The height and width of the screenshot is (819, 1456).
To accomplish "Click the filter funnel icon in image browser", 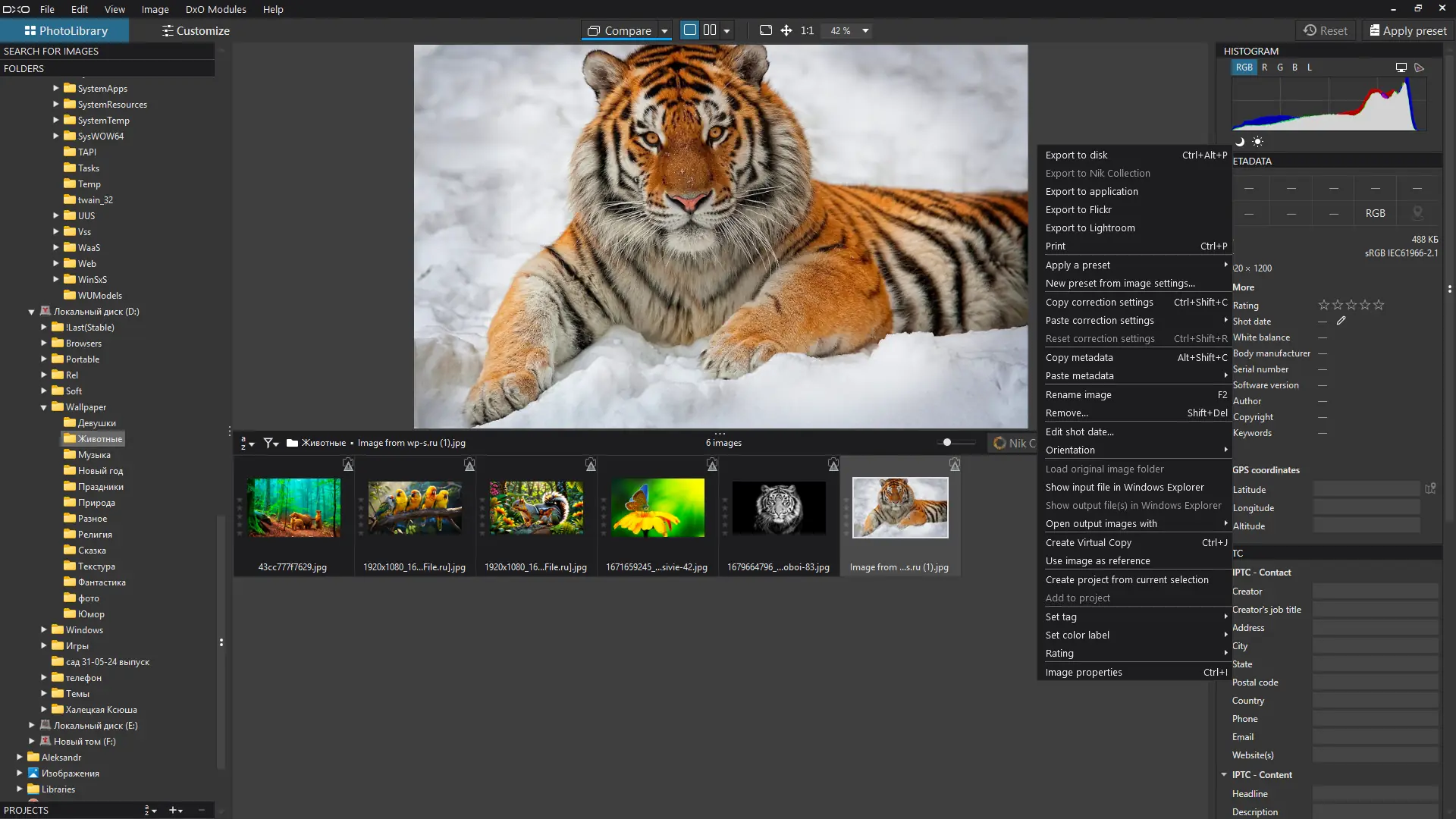I will click(268, 443).
